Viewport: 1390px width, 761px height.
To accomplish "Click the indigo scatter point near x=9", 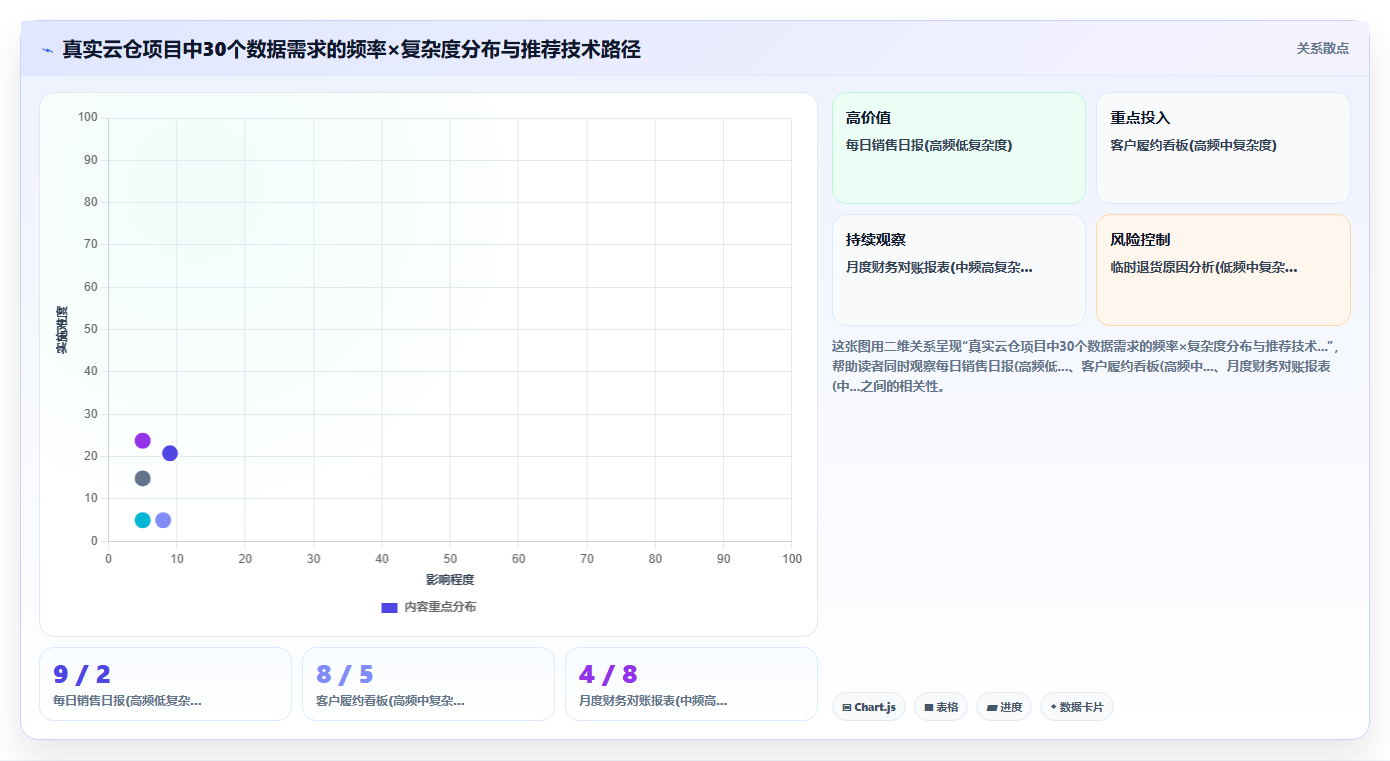I will pos(170,453).
